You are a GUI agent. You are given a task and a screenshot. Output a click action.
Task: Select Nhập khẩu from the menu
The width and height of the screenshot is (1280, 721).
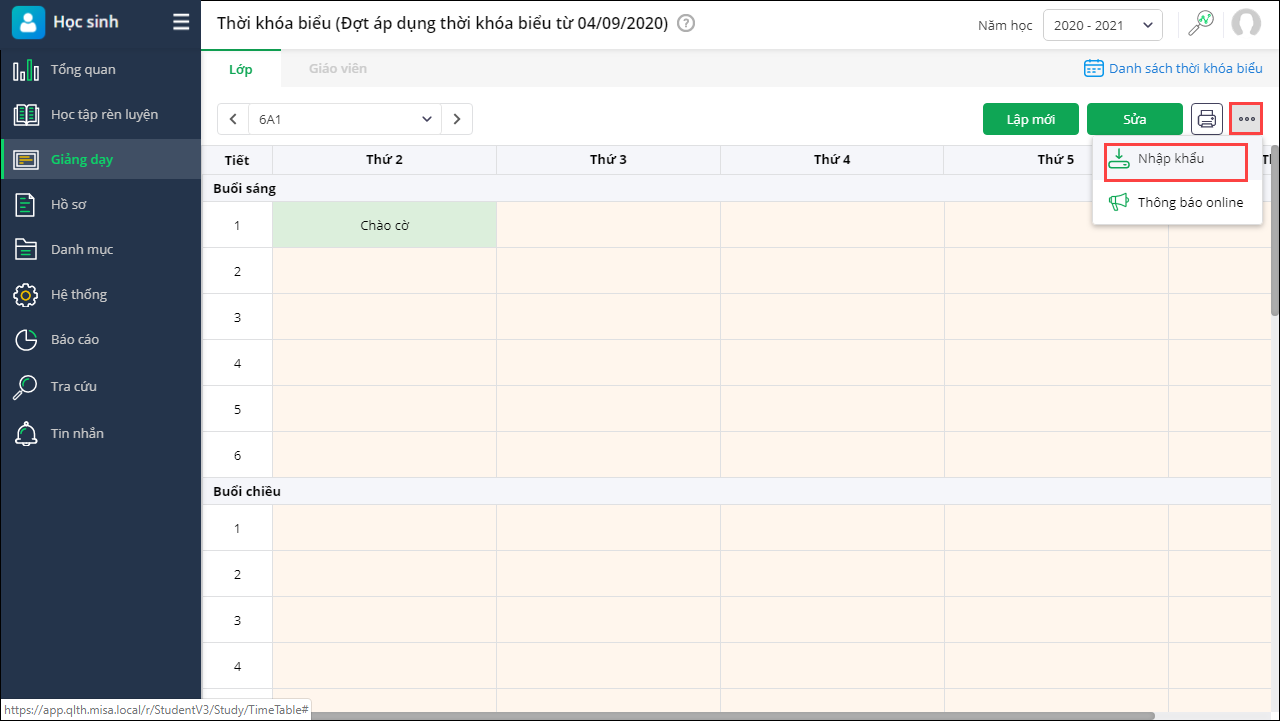coord(1170,160)
